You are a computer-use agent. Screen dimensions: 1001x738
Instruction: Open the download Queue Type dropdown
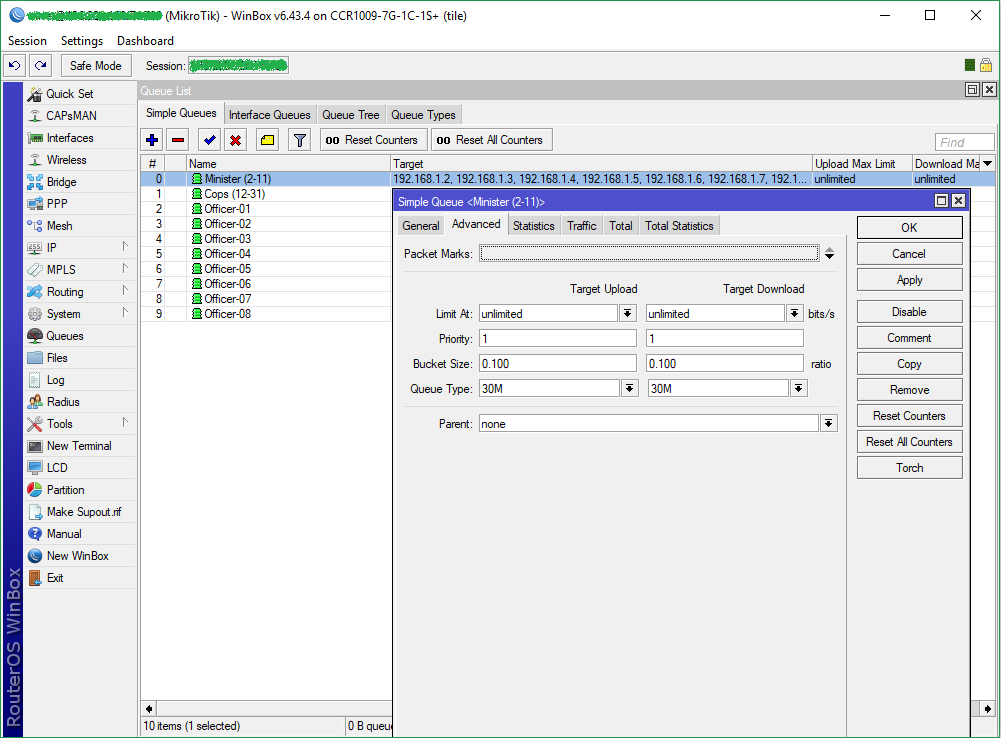798,388
